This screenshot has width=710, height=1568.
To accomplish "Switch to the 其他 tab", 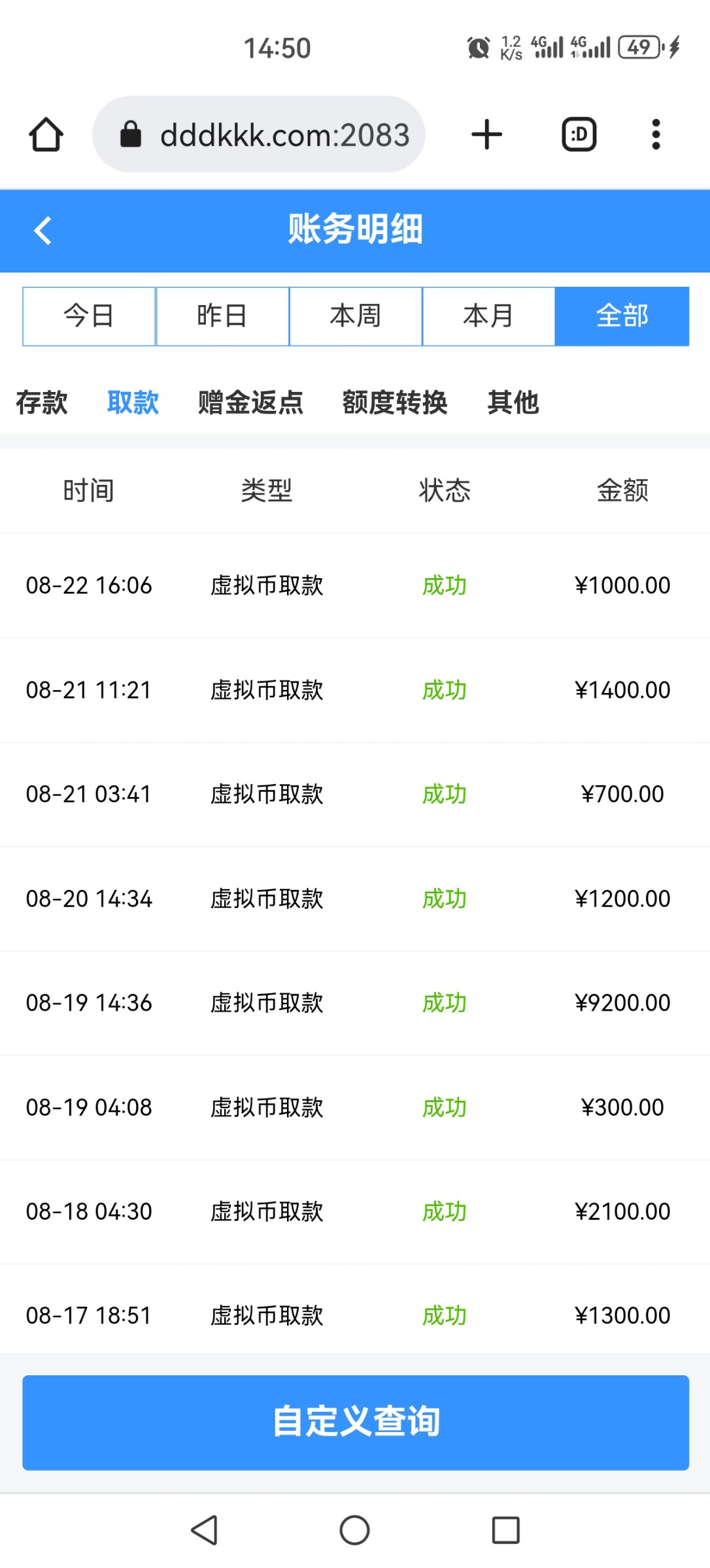I will 513,402.
